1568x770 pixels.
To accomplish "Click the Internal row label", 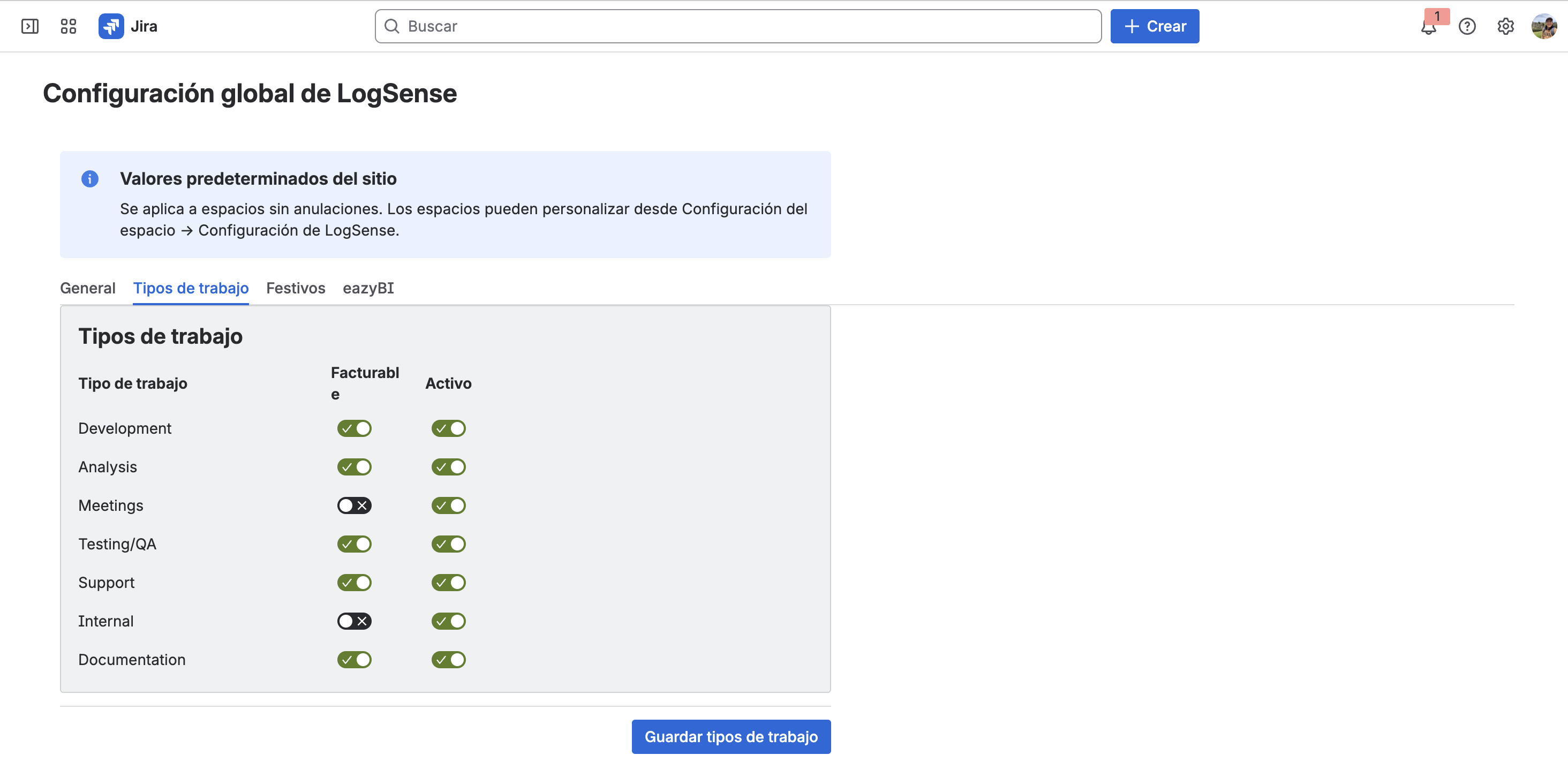I will point(106,622).
